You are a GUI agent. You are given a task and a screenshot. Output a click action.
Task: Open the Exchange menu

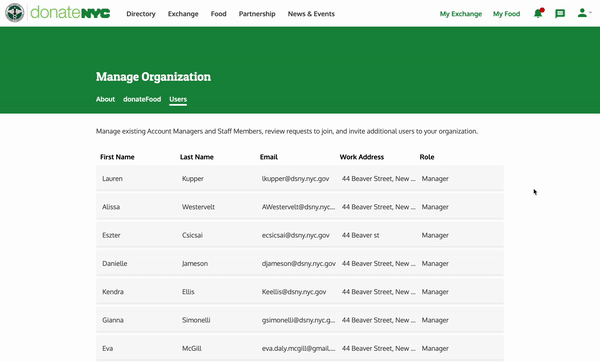pos(183,14)
